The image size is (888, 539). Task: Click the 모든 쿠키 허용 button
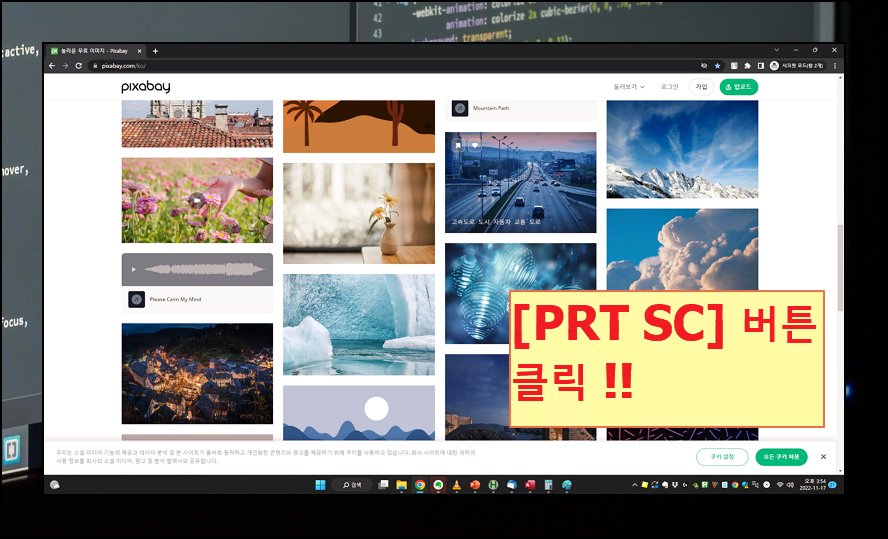click(781, 457)
